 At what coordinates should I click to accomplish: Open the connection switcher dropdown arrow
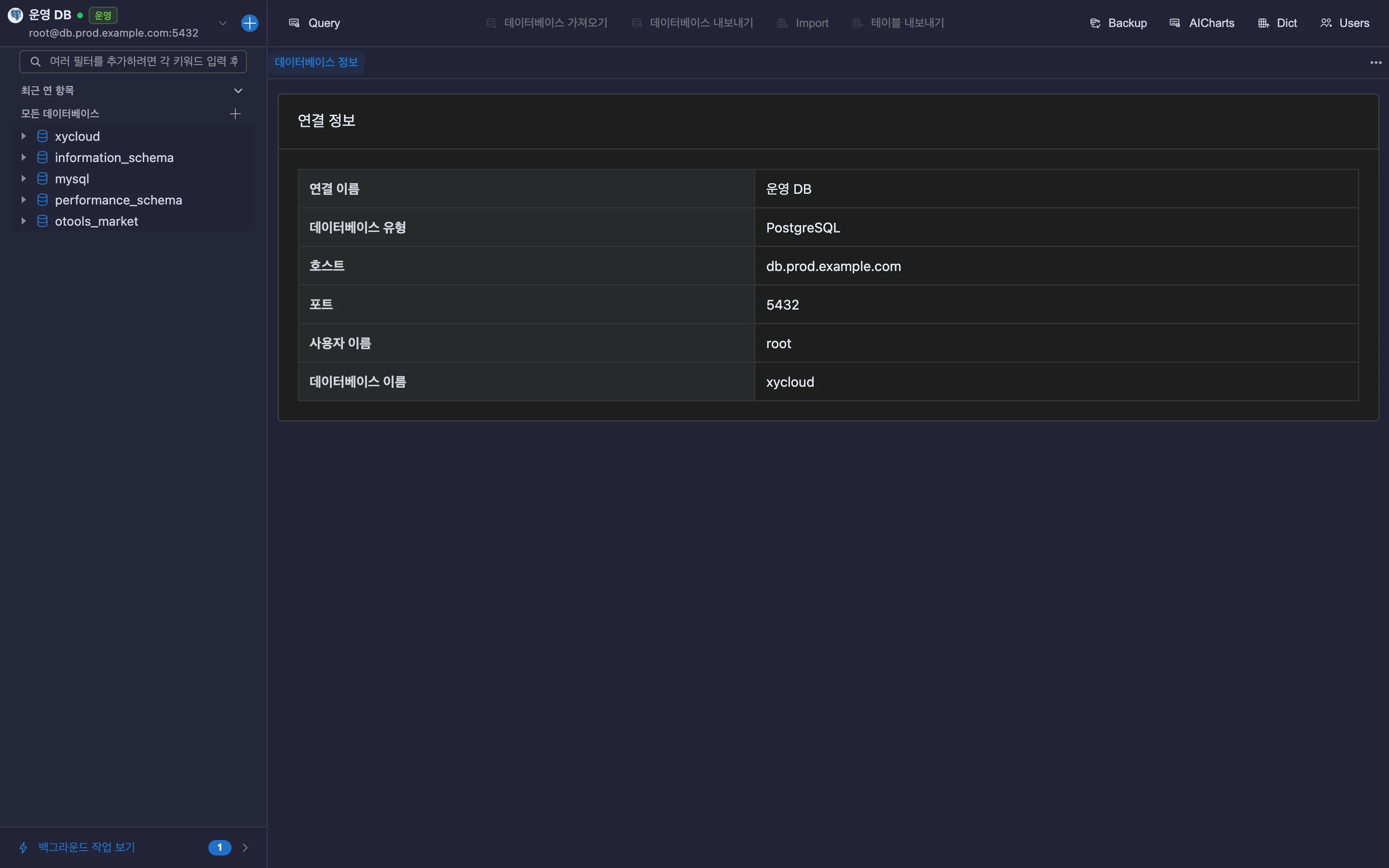pyautogui.click(x=223, y=23)
